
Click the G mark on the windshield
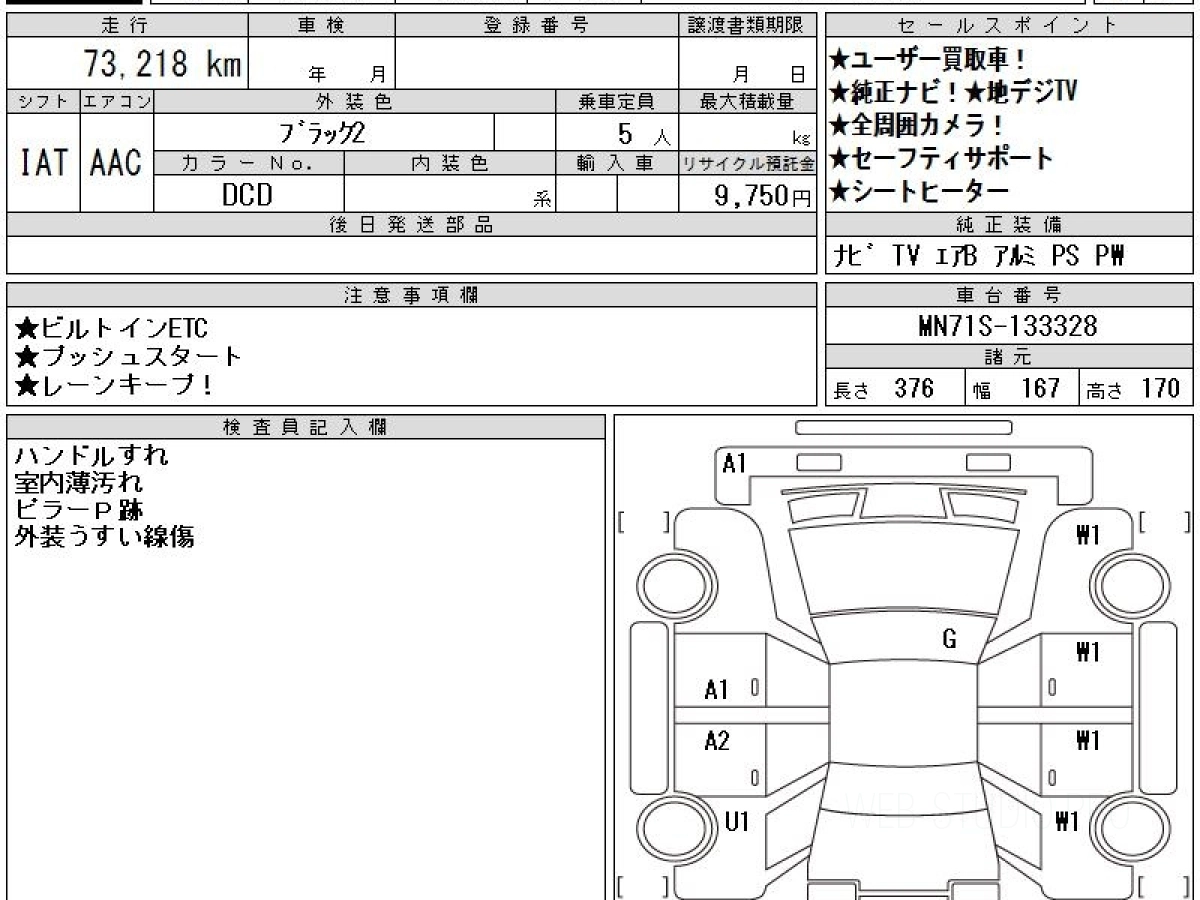click(x=949, y=640)
